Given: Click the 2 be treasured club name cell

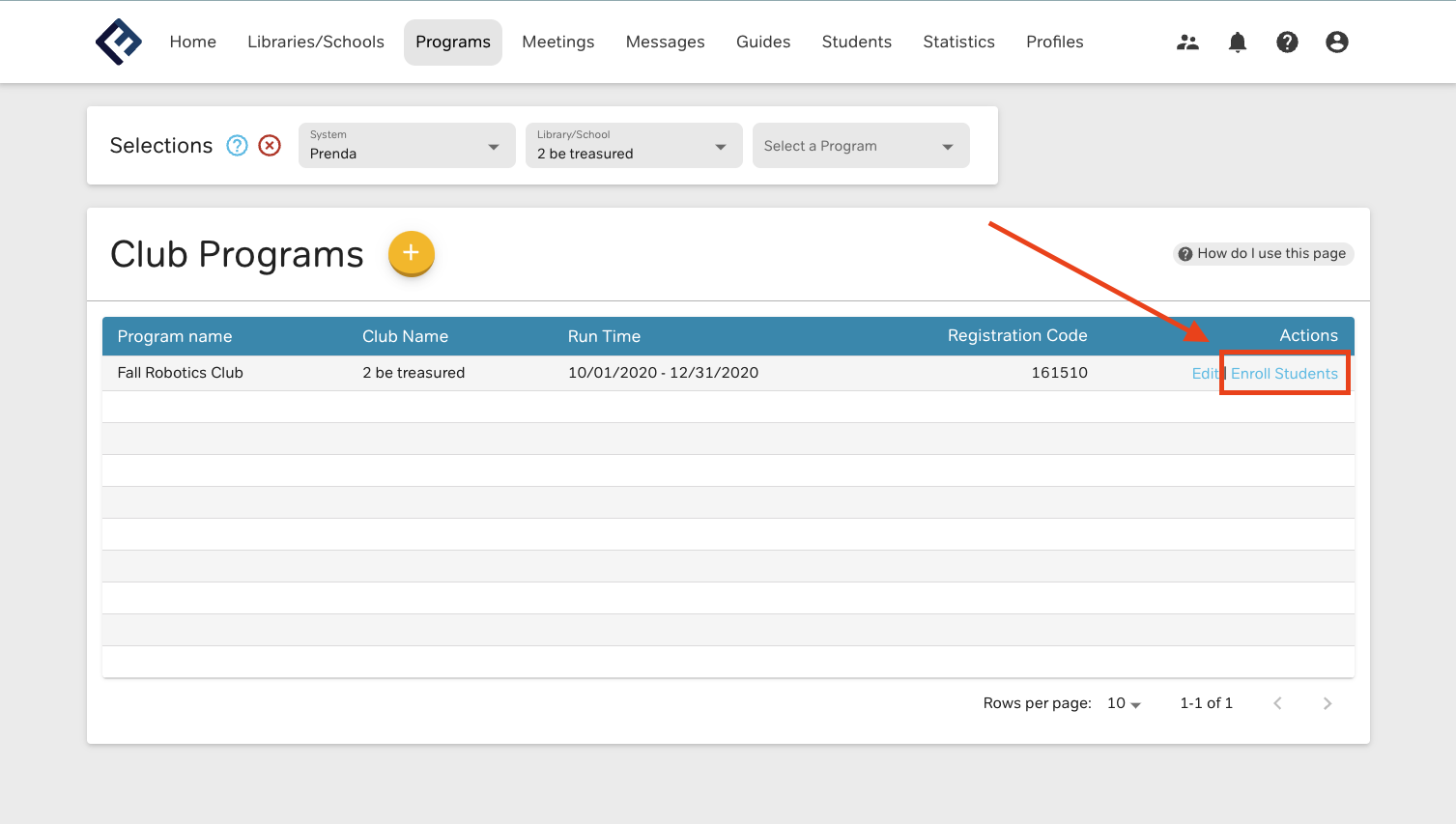Looking at the screenshot, I should (414, 373).
